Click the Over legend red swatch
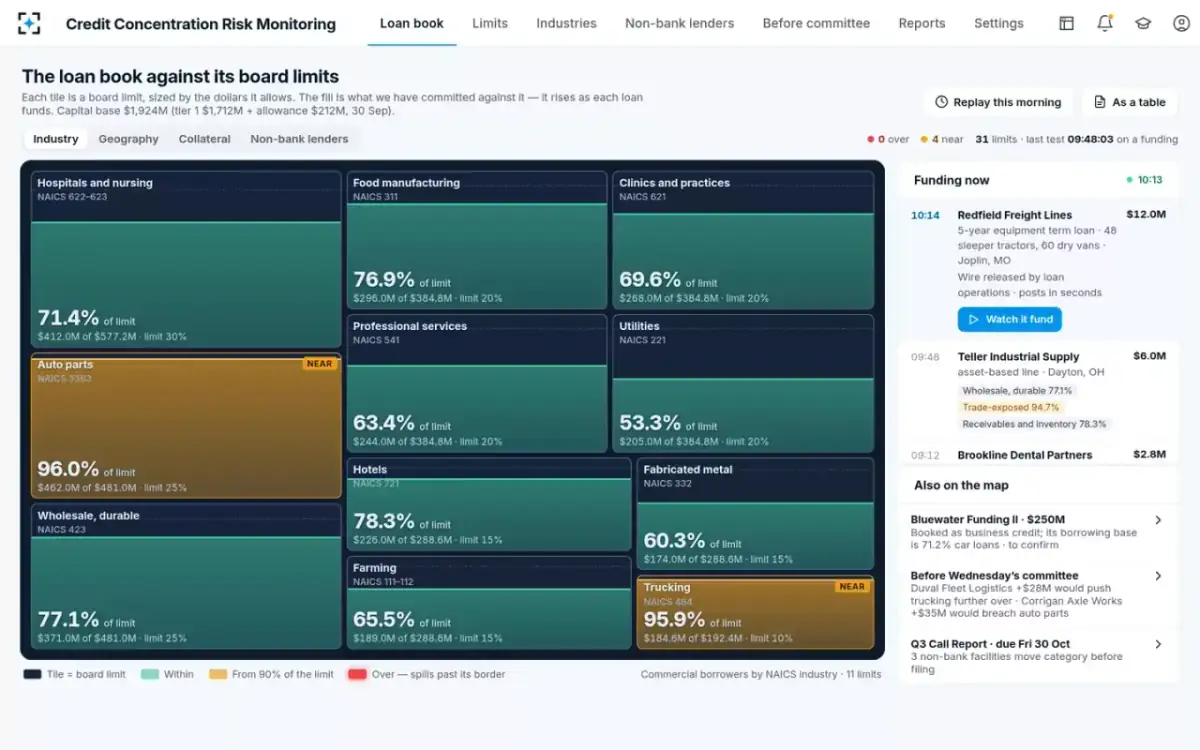 (x=357, y=675)
